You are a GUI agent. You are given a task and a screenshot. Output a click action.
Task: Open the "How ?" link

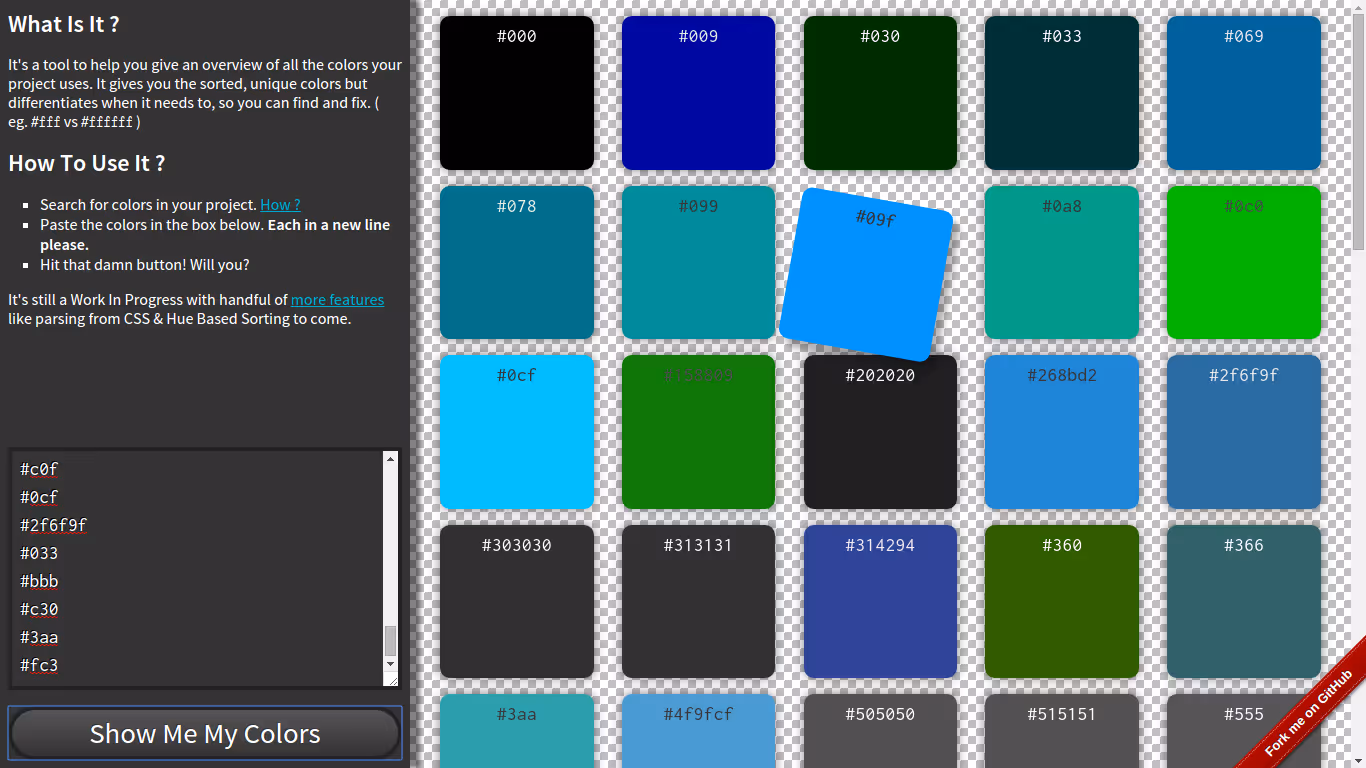pyautogui.click(x=280, y=205)
